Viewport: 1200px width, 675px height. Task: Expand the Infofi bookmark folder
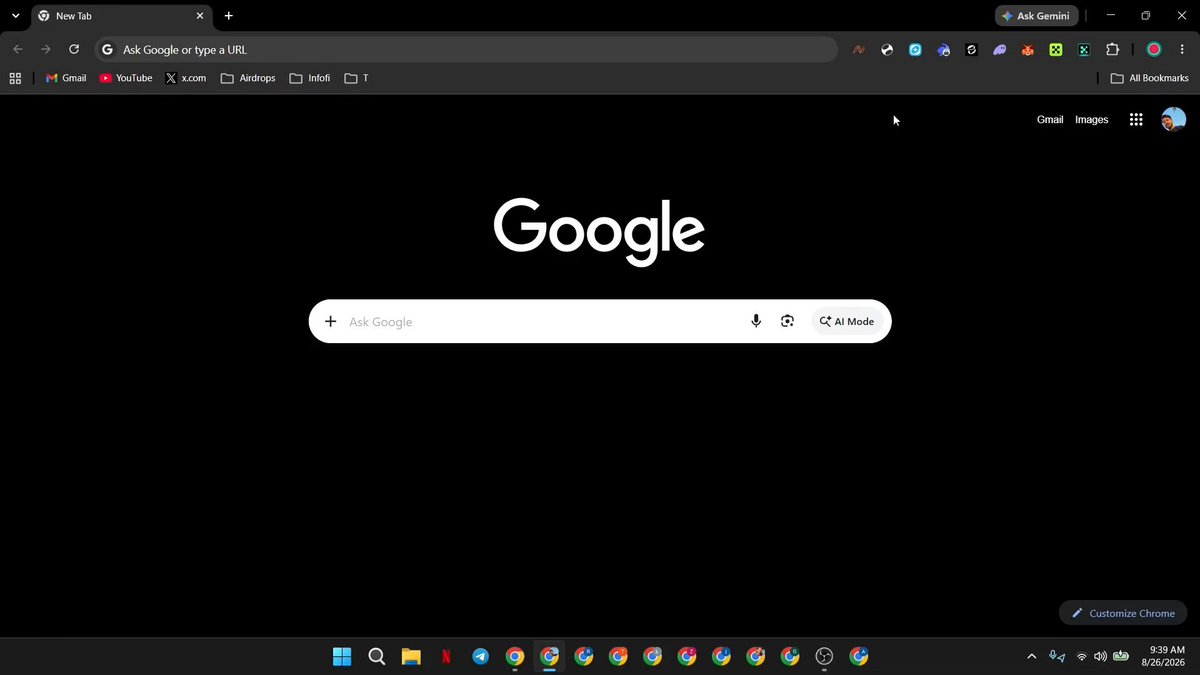[x=310, y=78]
